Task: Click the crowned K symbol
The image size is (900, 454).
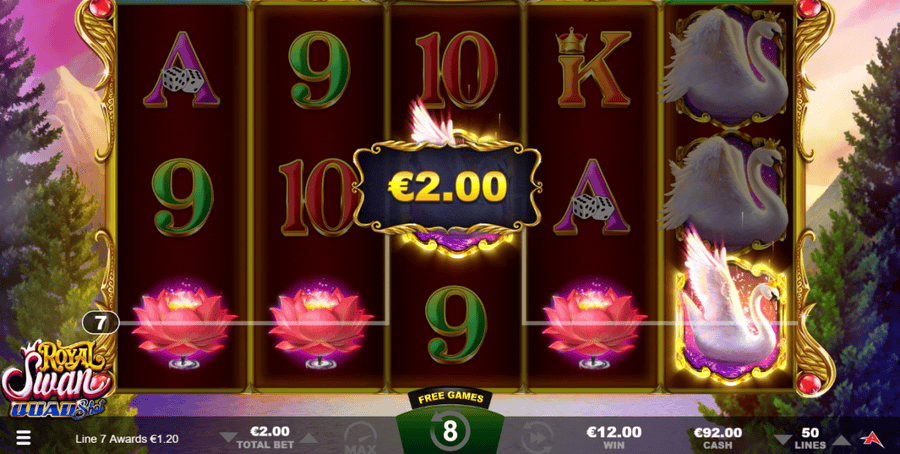Action: coord(593,67)
